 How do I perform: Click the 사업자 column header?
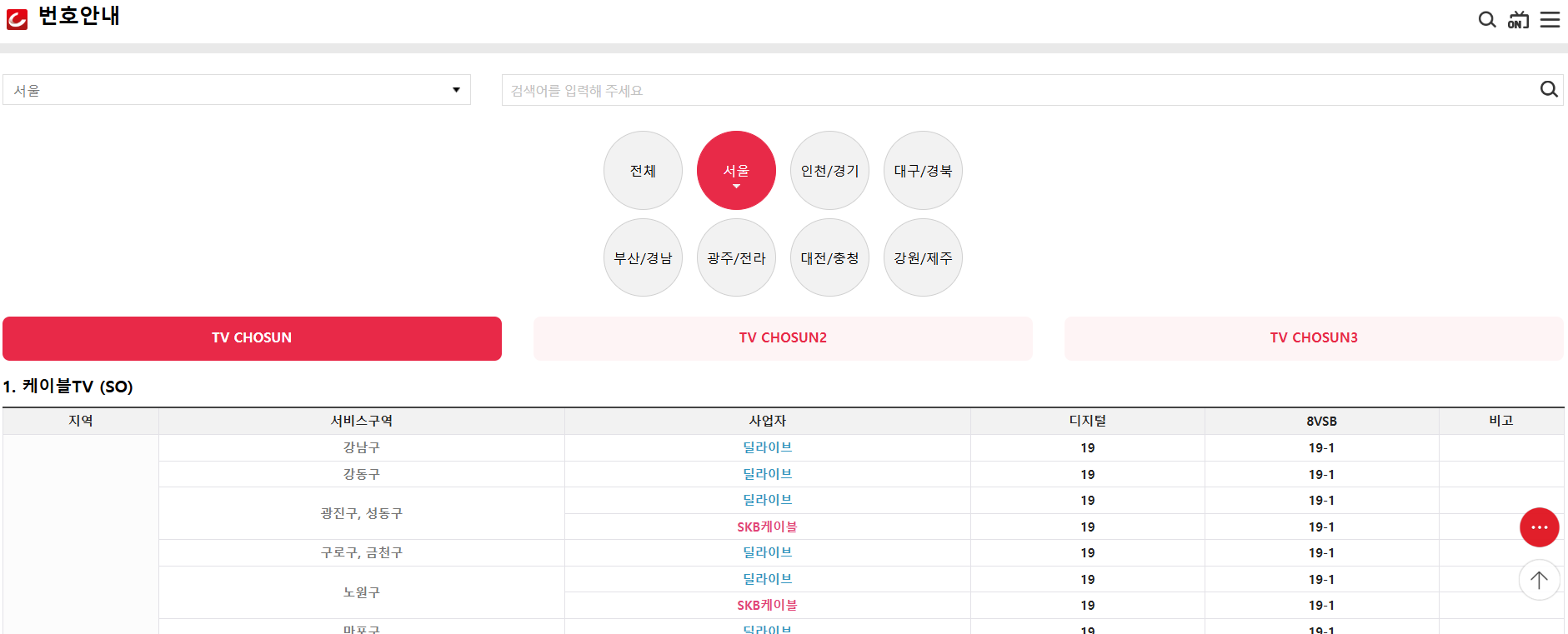pos(768,421)
